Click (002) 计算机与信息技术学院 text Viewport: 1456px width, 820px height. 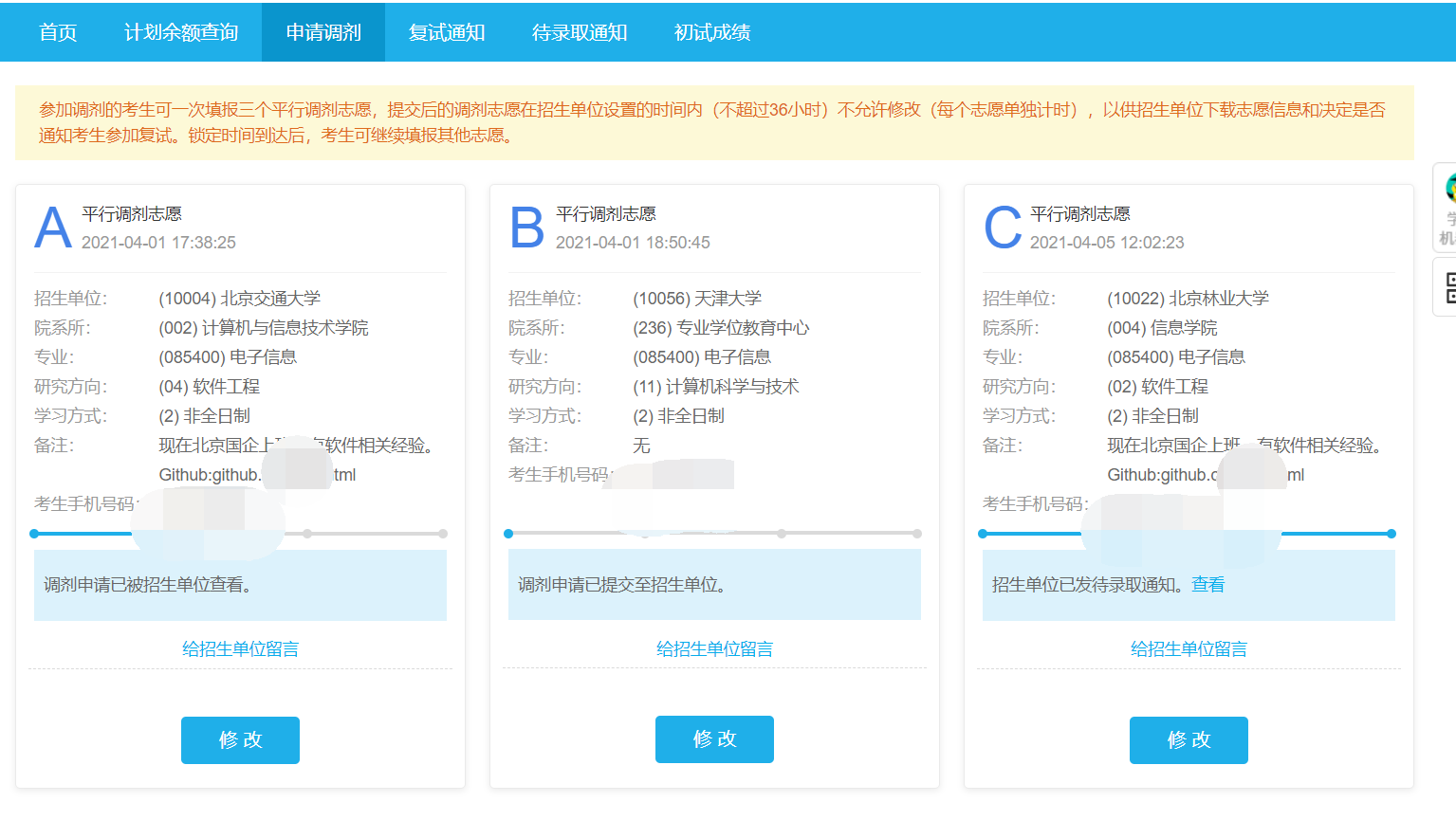click(x=264, y=328)
